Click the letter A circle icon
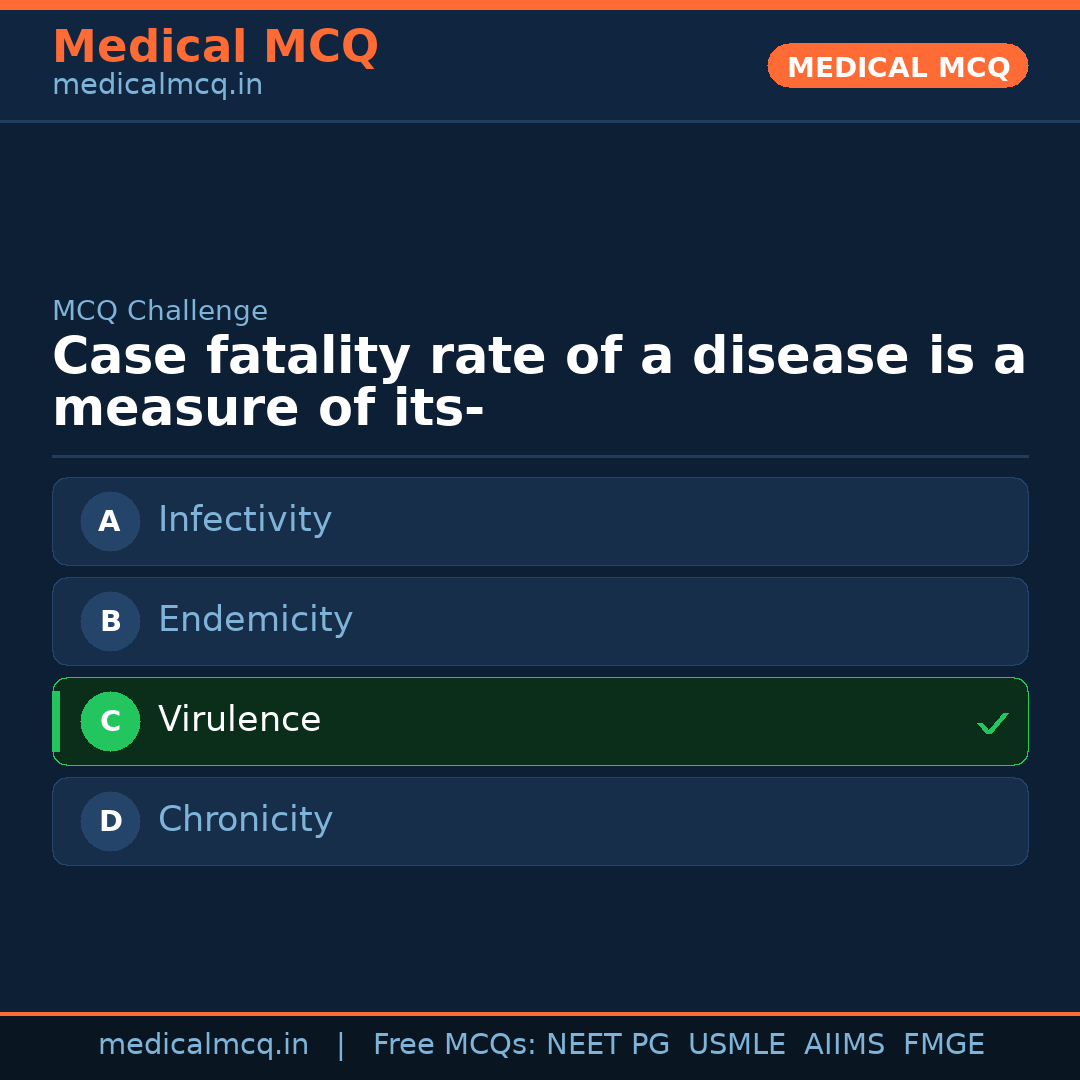Image resolution: width=1080 pixels, height=1080 pixels. coord(110,521)
